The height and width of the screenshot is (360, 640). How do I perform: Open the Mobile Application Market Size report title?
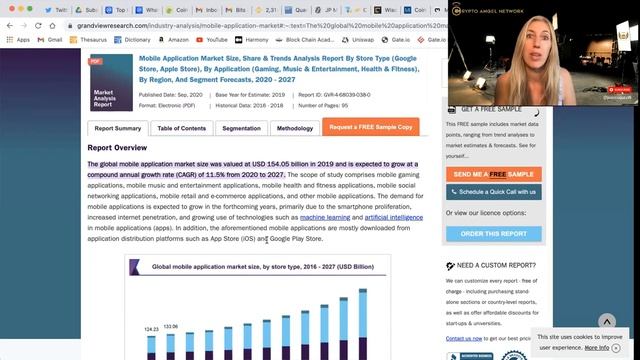[x=279, y=69]
